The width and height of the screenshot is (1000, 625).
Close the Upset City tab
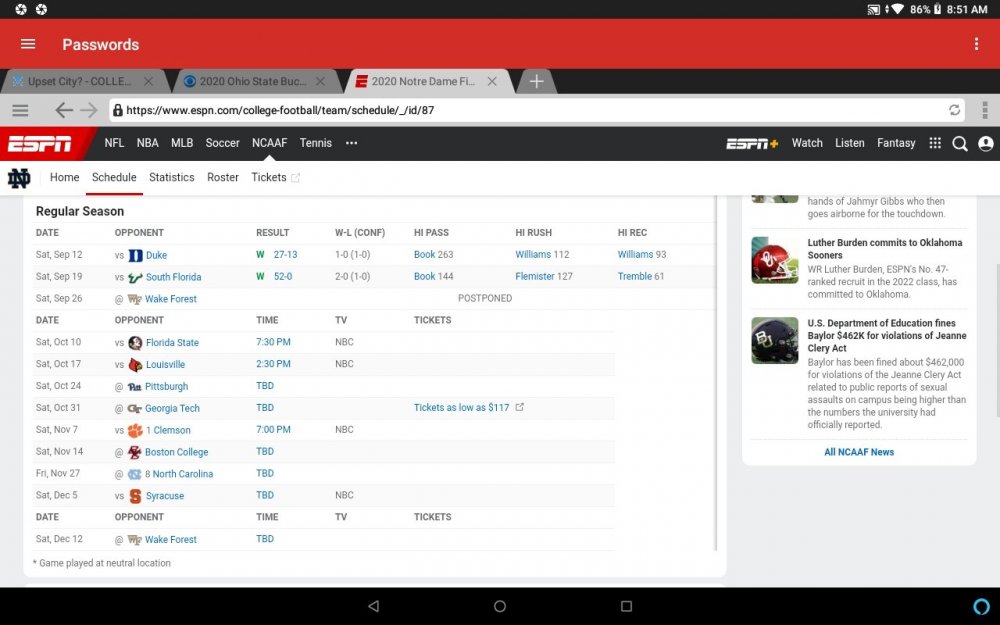[148, 81]
